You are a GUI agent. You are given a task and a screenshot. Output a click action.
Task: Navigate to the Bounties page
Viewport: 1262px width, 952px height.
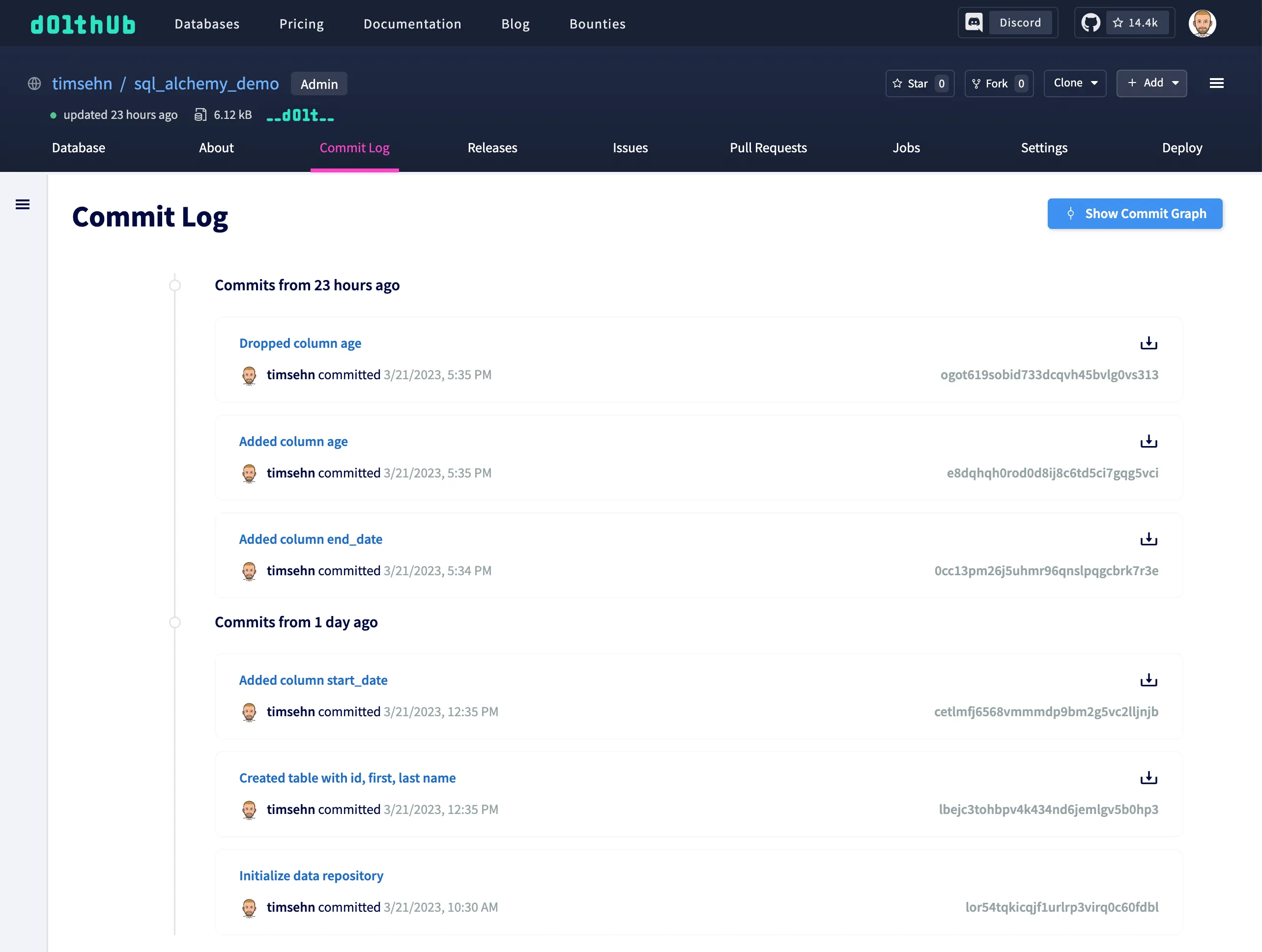pyautogui.click(x=598, y=24)
